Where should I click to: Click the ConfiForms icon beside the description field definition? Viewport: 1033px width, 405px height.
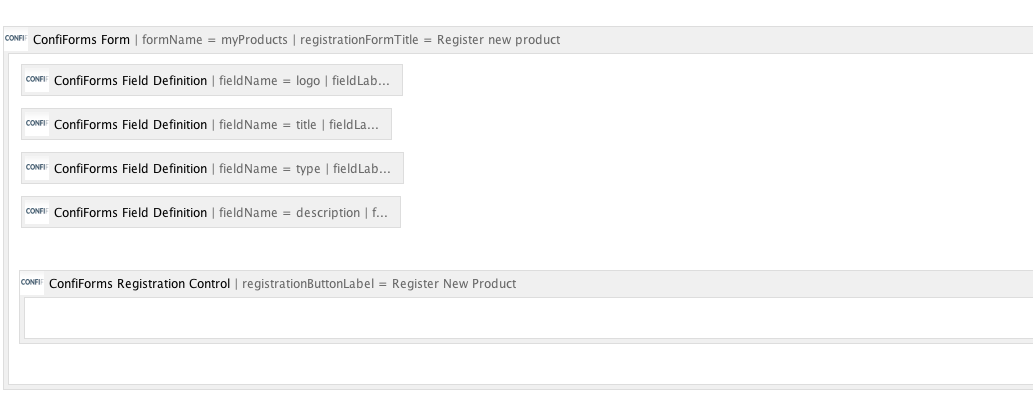pyautogui.click(x=37, y=212)
